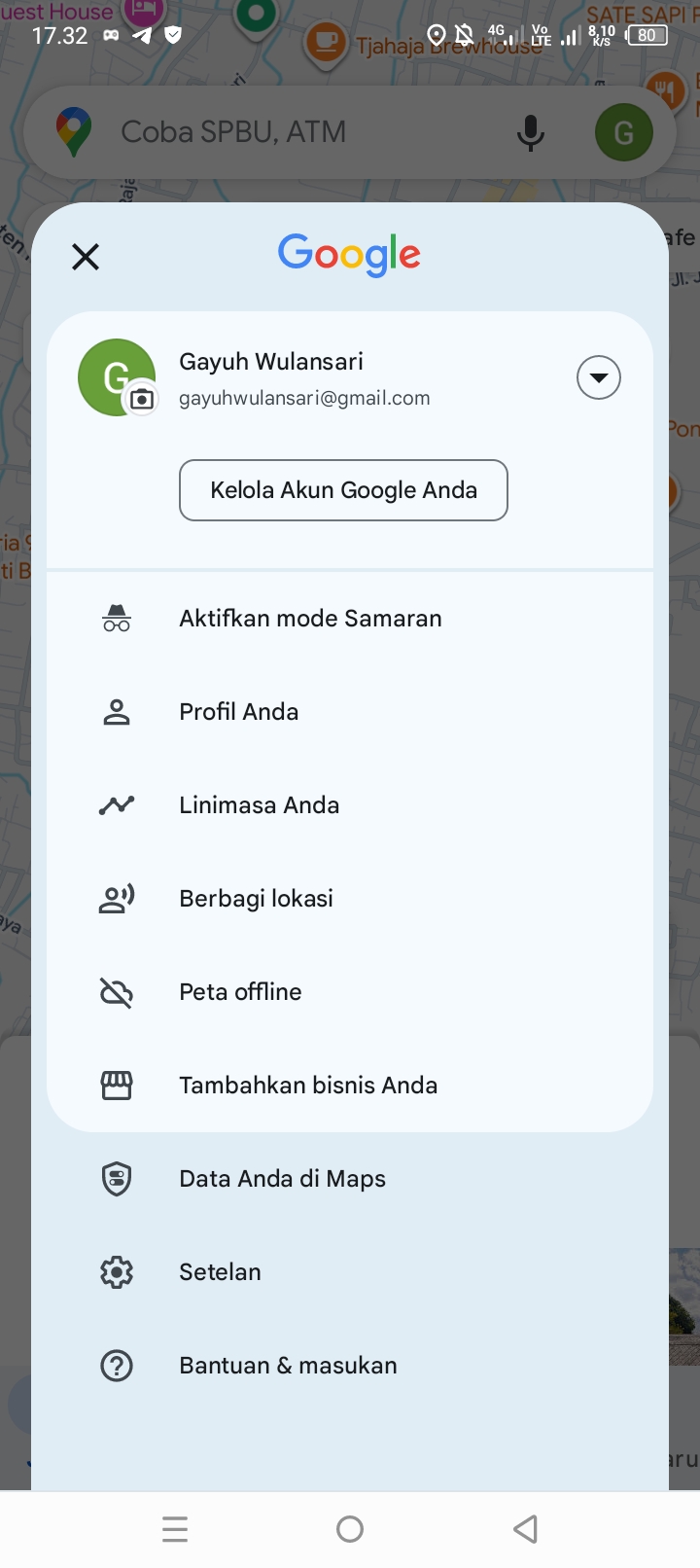Tap the camera badge on profile avatar
700x1568 pixels.
pyautogui.click(x=142, y=399)
